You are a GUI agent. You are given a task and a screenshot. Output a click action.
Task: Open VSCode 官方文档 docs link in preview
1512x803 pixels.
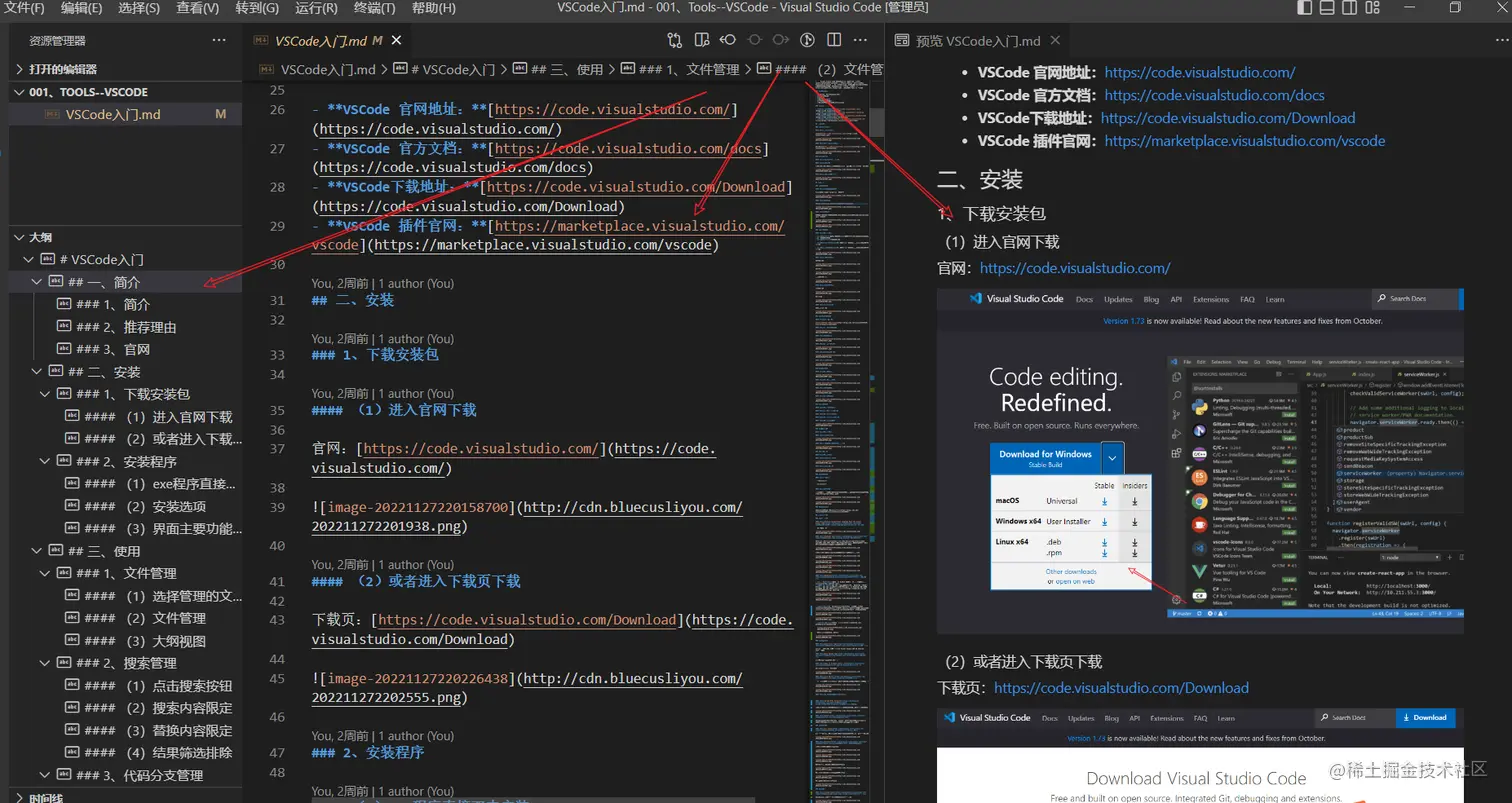(1214, 95)
